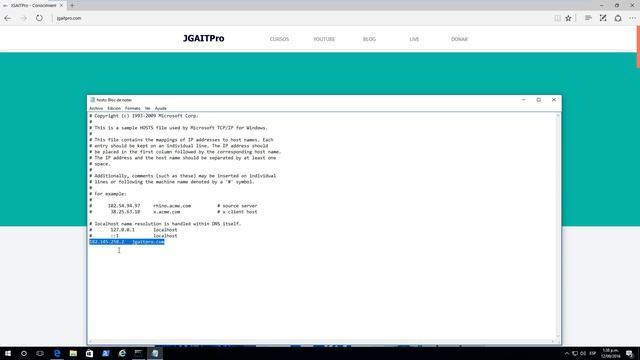Image resolution: width=640 pixels, height=360 pixels.
Task: Open the Action Center notifications
Action: click(629, 353)
